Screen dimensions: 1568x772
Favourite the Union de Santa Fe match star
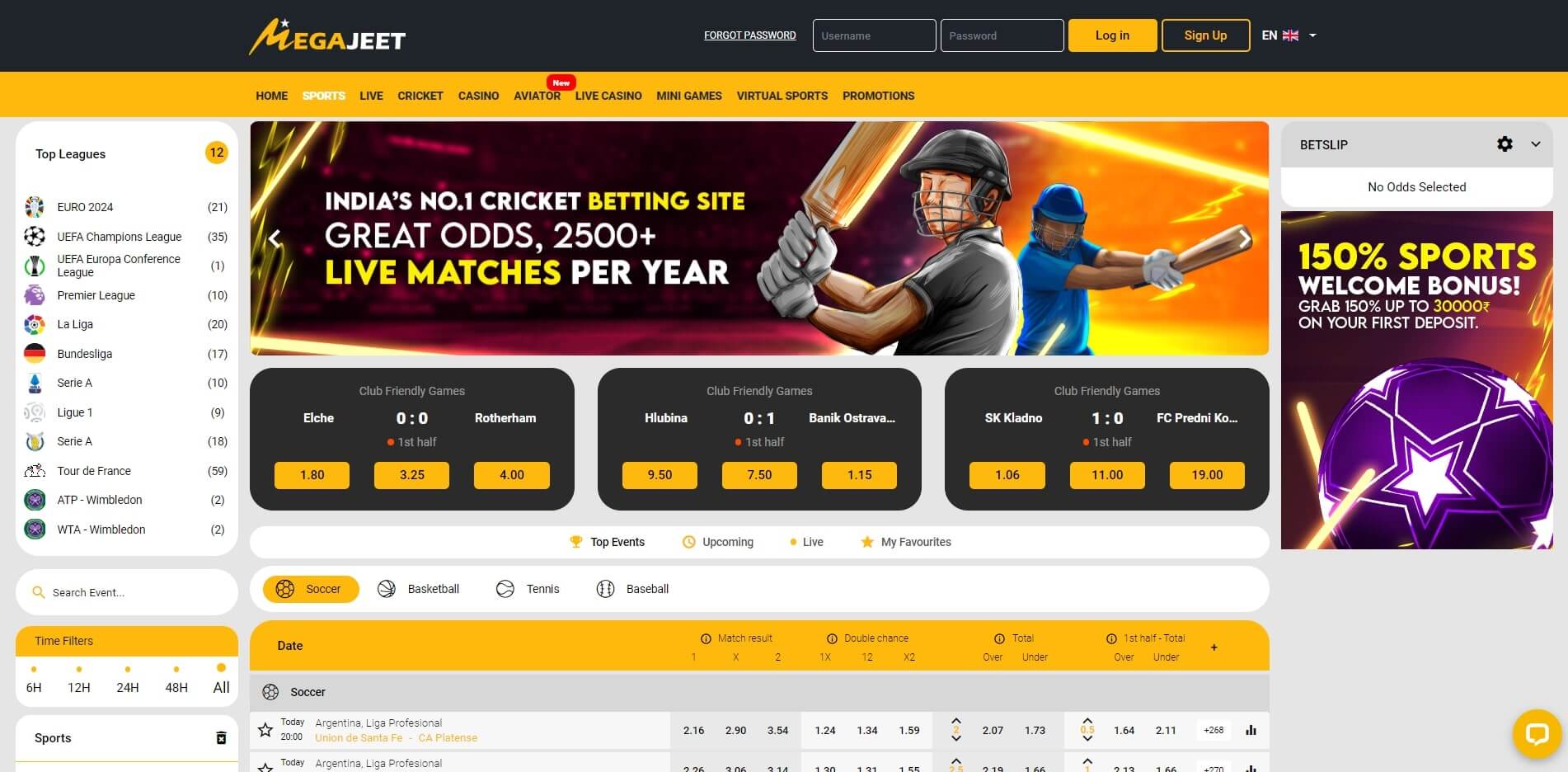[265, 730]
